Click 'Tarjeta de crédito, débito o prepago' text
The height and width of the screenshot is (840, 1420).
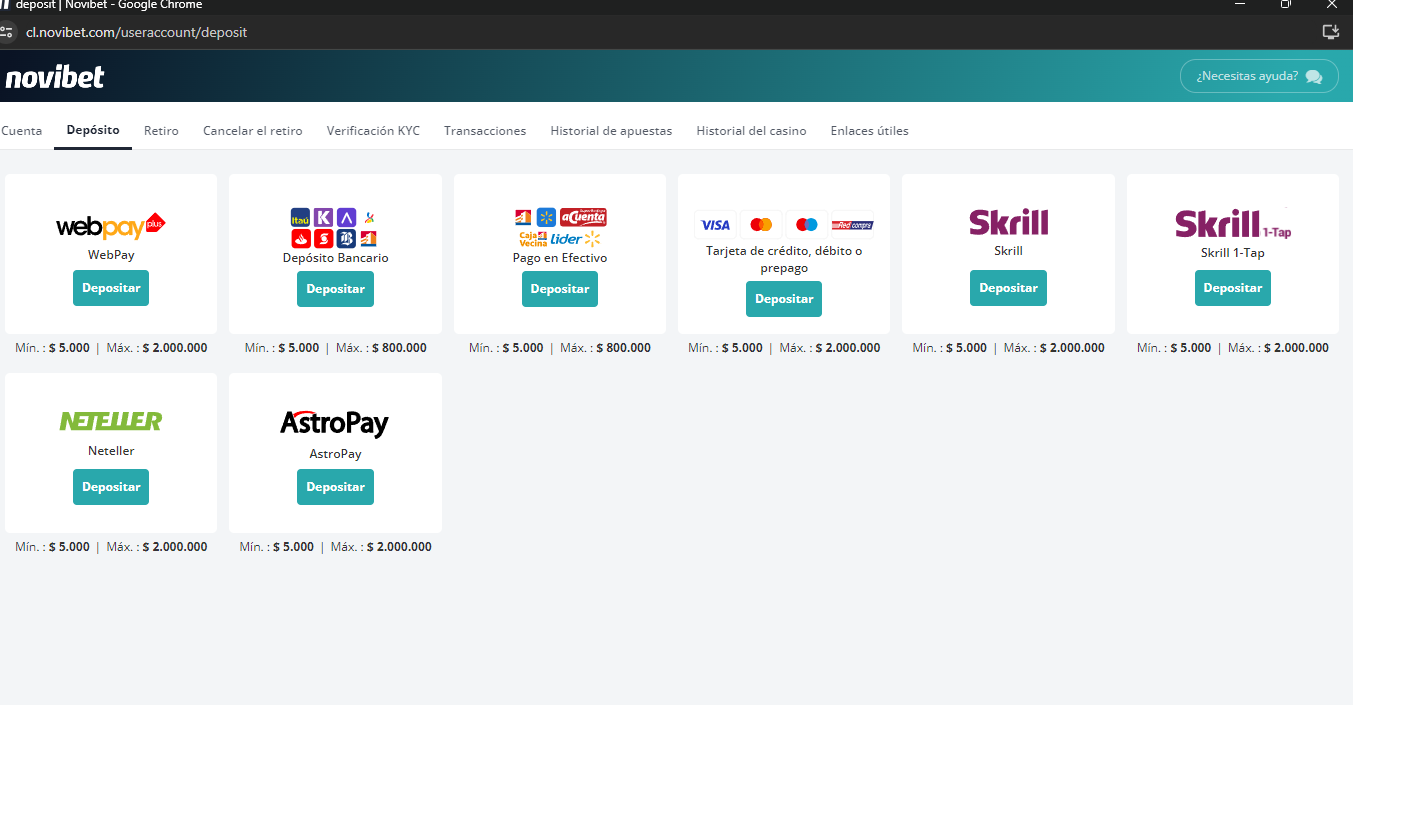[x=784, y=260]
